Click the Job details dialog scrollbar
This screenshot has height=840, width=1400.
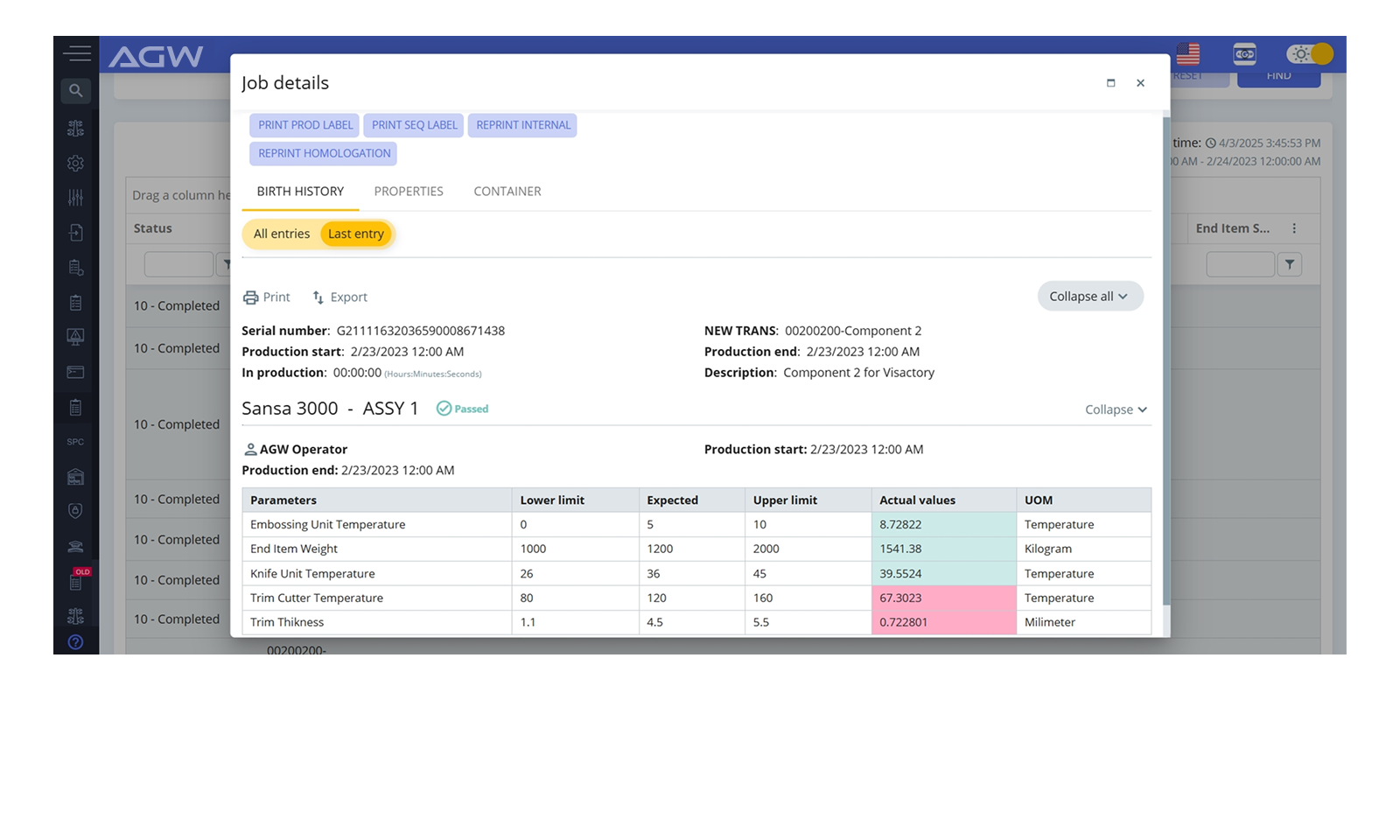coord(1166,359)
